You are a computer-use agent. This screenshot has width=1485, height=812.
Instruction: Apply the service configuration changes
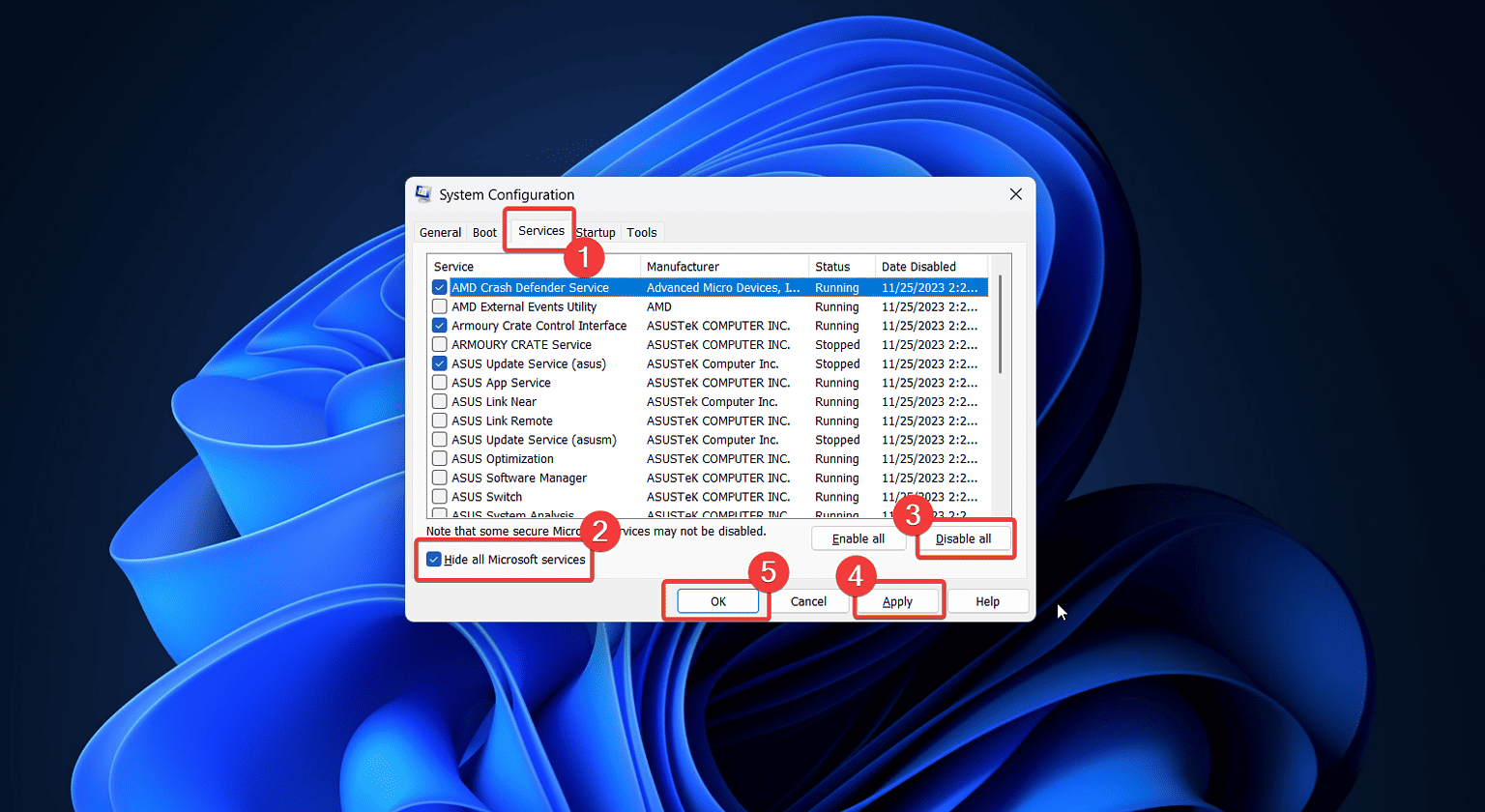coord(897,600)
